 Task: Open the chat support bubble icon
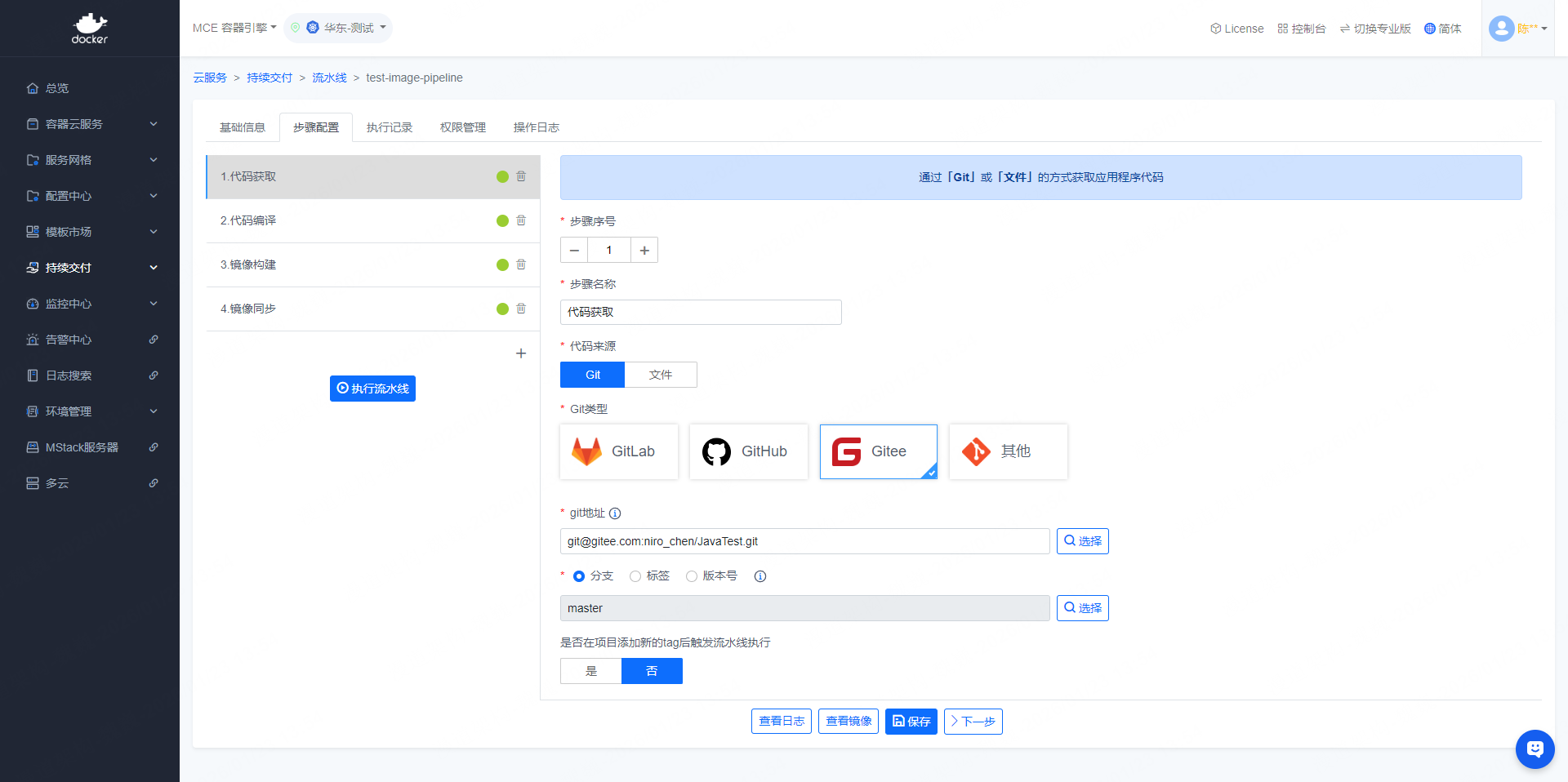click(x=1535, y=749)
